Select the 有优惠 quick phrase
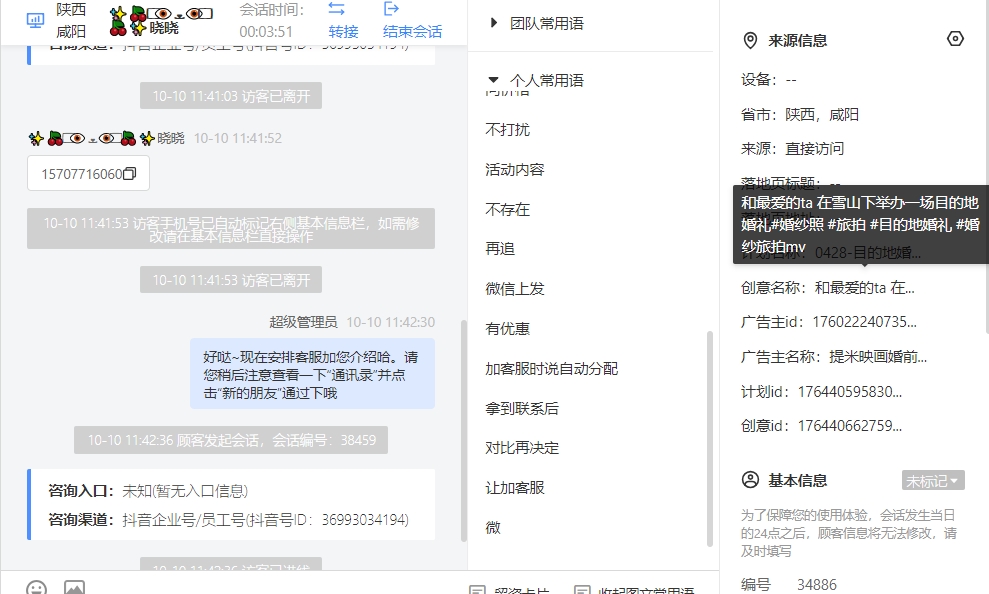989x594 pixels. click(x=508, y=329)
